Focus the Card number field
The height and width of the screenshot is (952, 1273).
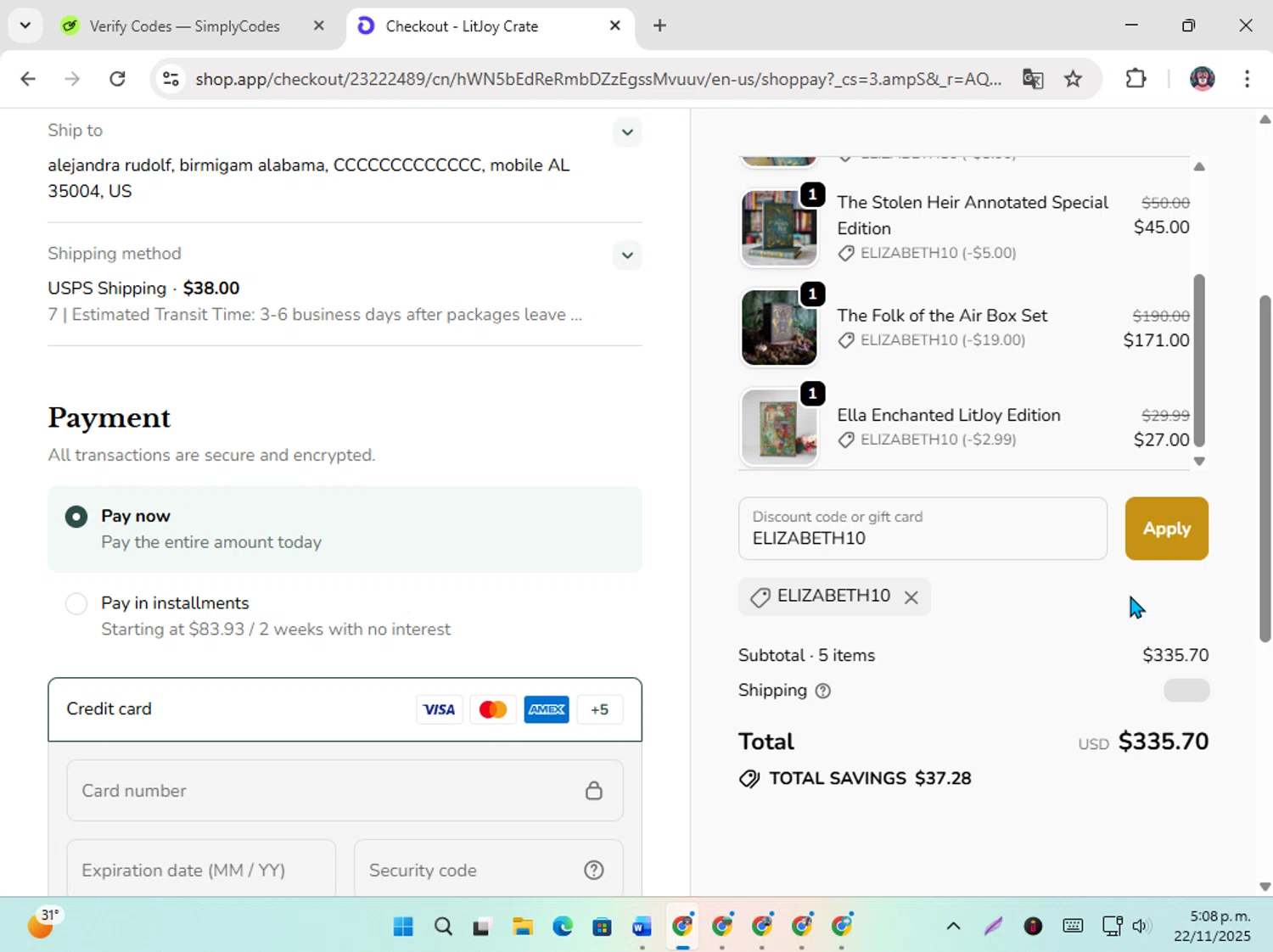[345, 791]
